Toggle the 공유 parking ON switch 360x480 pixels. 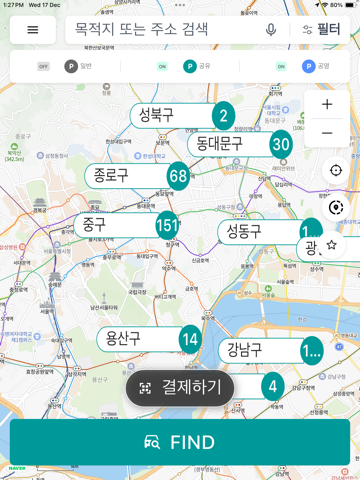[x=162, y=66]
